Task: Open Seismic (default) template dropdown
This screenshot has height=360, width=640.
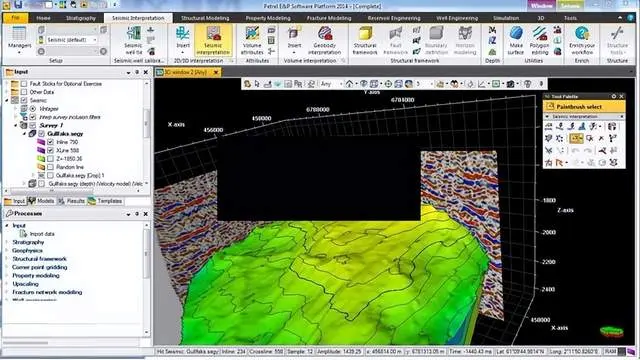Action: coord(95,40)
